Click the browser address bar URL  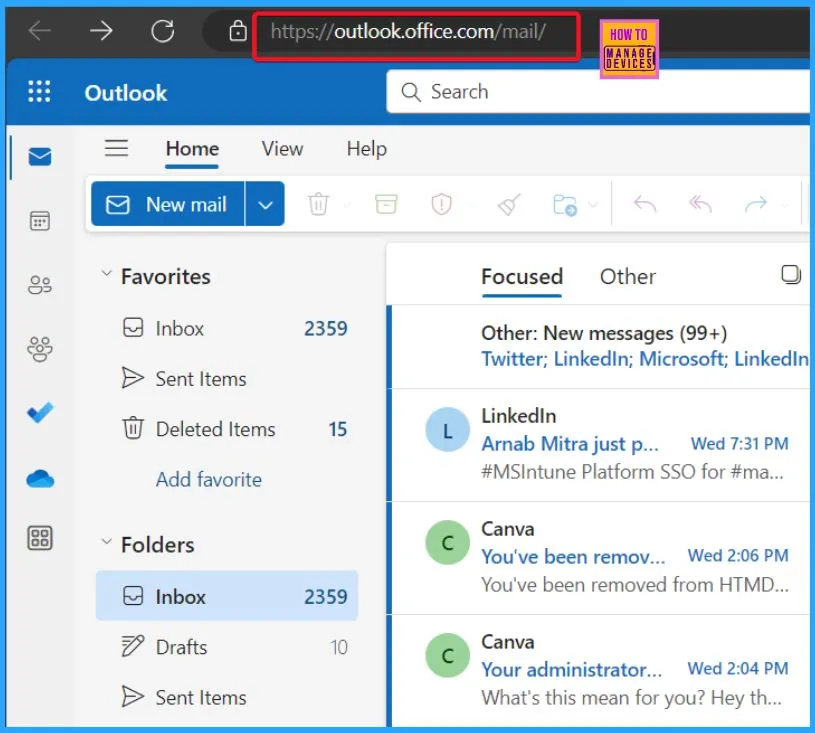pos(408,32)
